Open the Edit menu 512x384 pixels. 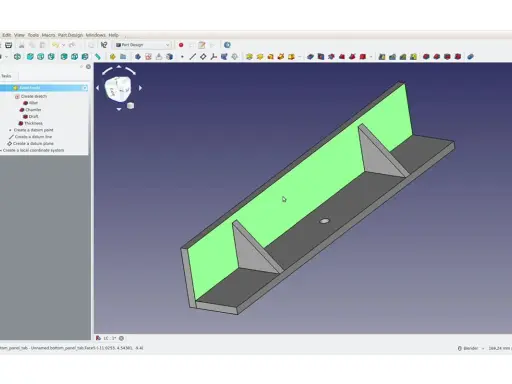tap(7, 35)
